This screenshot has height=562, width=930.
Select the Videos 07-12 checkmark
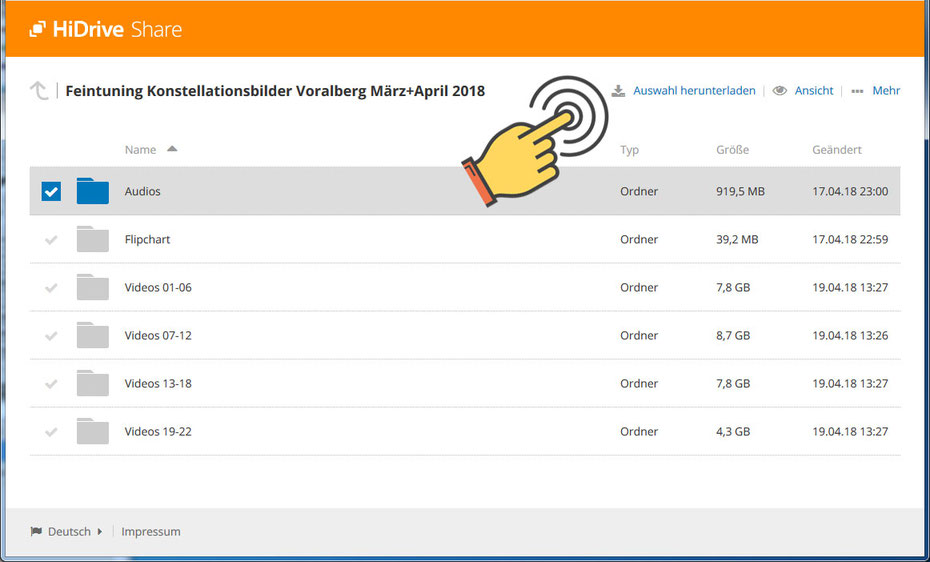[51, 336]
